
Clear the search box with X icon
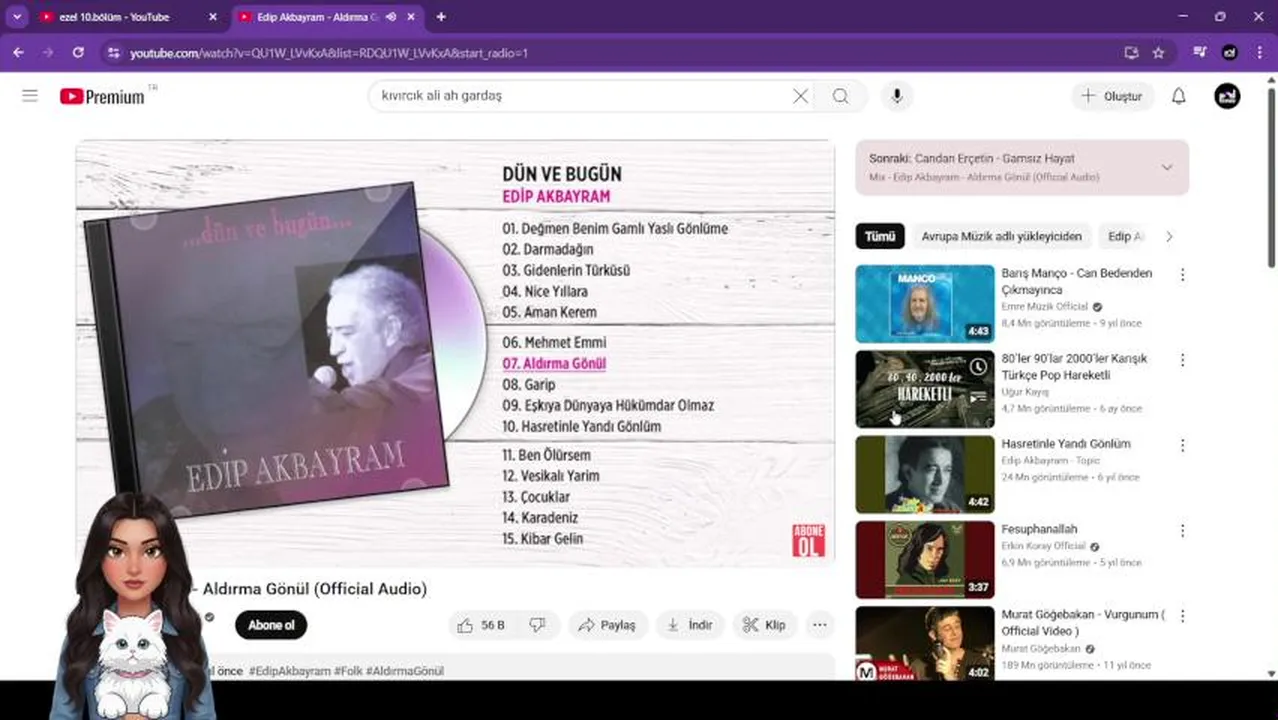click(800, 96)
